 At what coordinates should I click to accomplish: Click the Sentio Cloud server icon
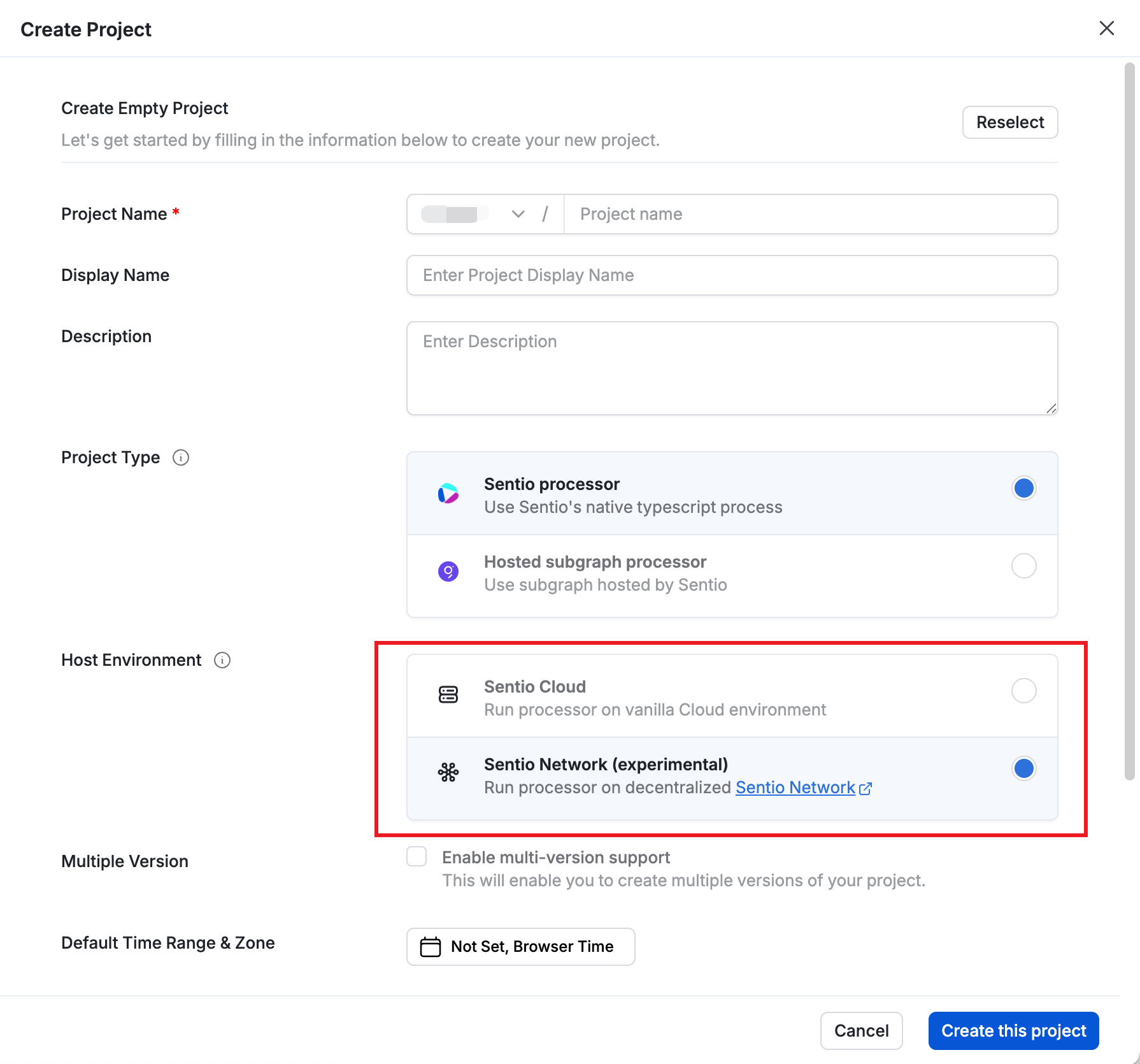(x=448, y=694)
